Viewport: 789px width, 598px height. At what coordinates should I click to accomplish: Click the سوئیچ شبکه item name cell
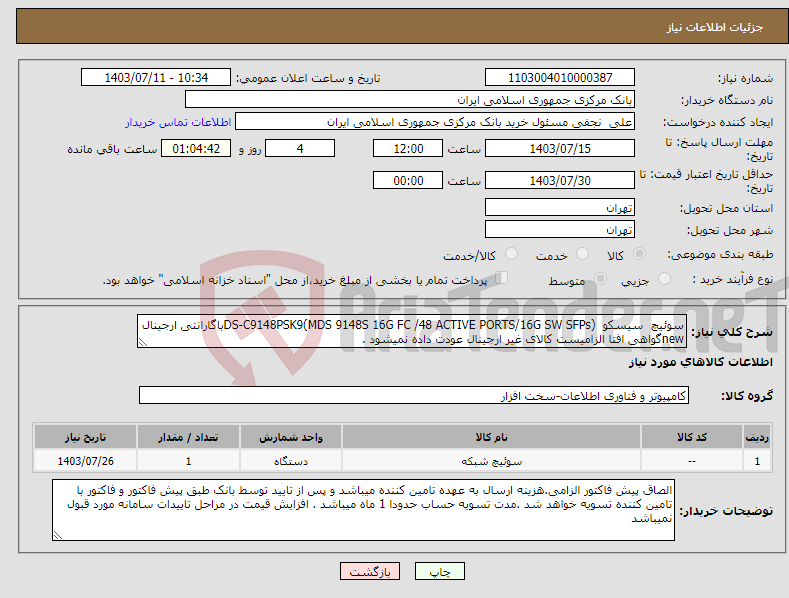coord(491,461)
